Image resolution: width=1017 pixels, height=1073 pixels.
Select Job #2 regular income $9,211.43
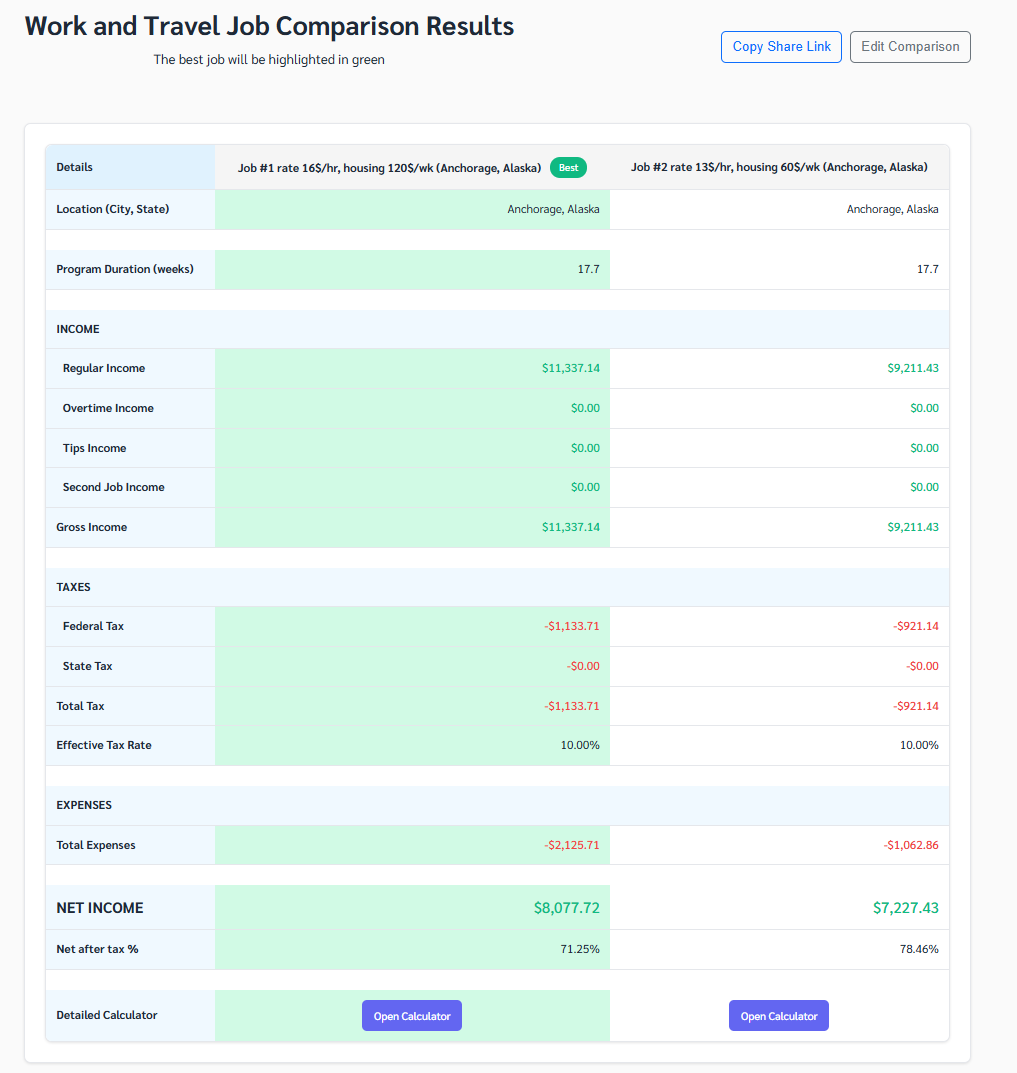coord(913,368)
